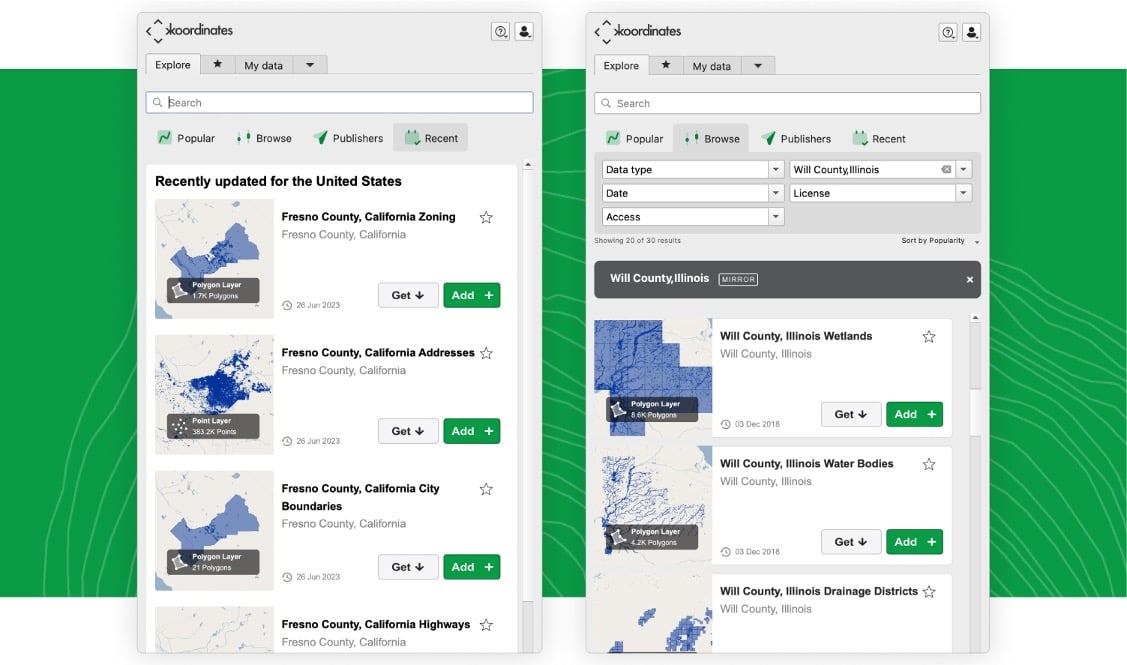
Task: Open Fresno County Addresses map thumbnail
Action: click(214, 395)
